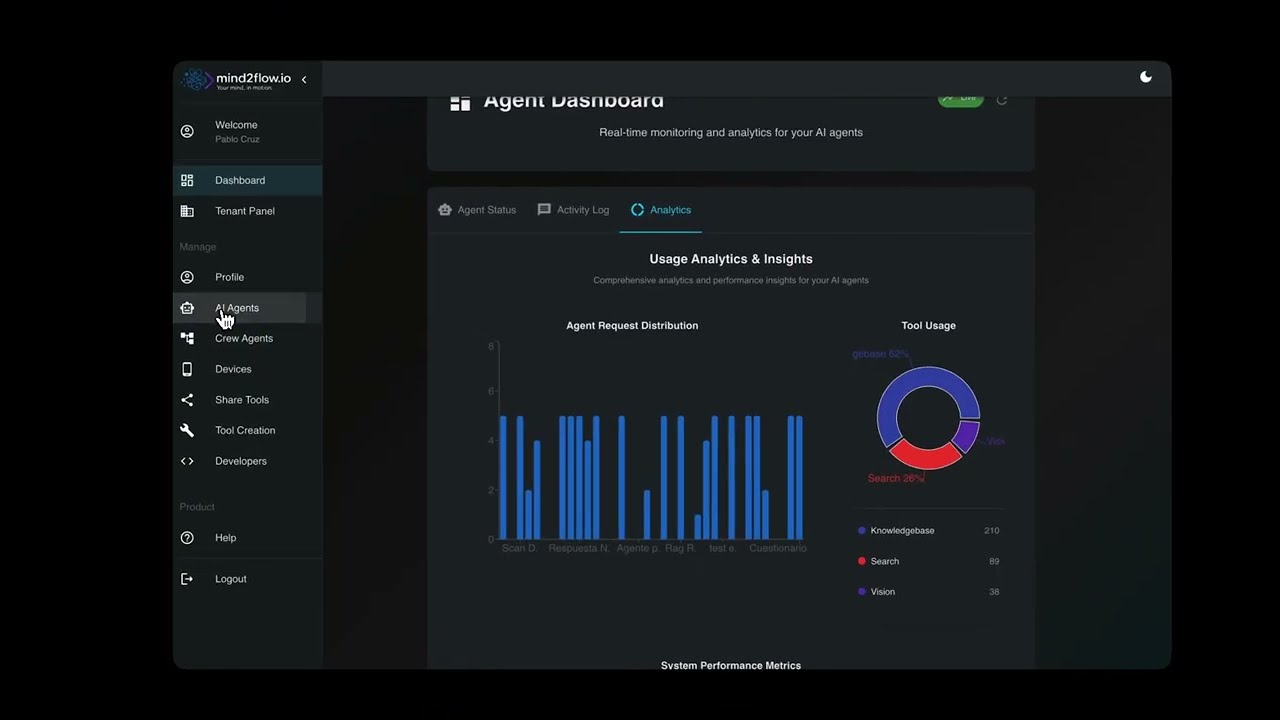Open the AI Agents robot icon
This screenshot has width=1280, height=720.
coord(187,308)
